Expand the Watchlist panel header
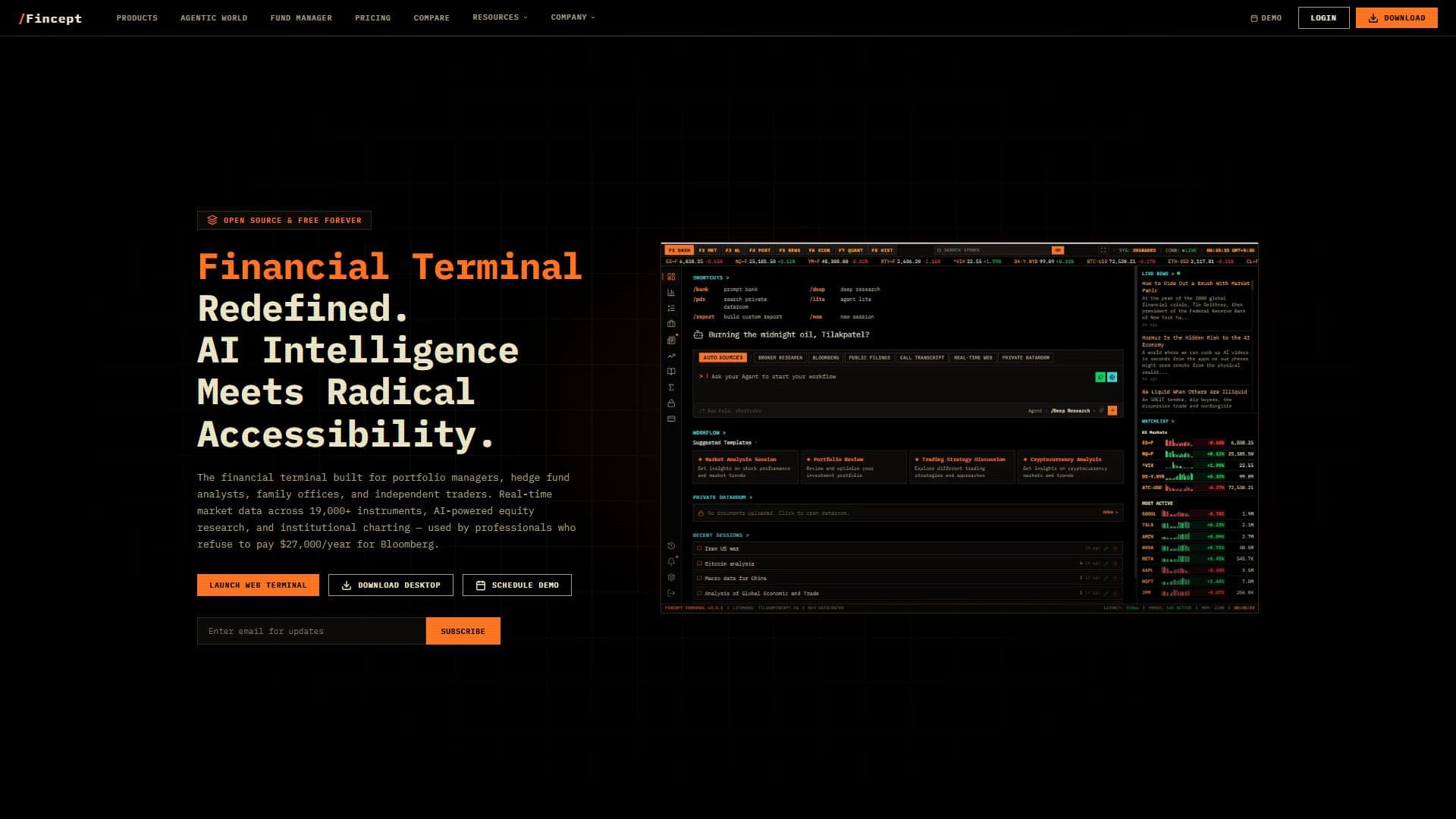Image resolution: width=1456 pixels, height=819 pixels. 1157,421
